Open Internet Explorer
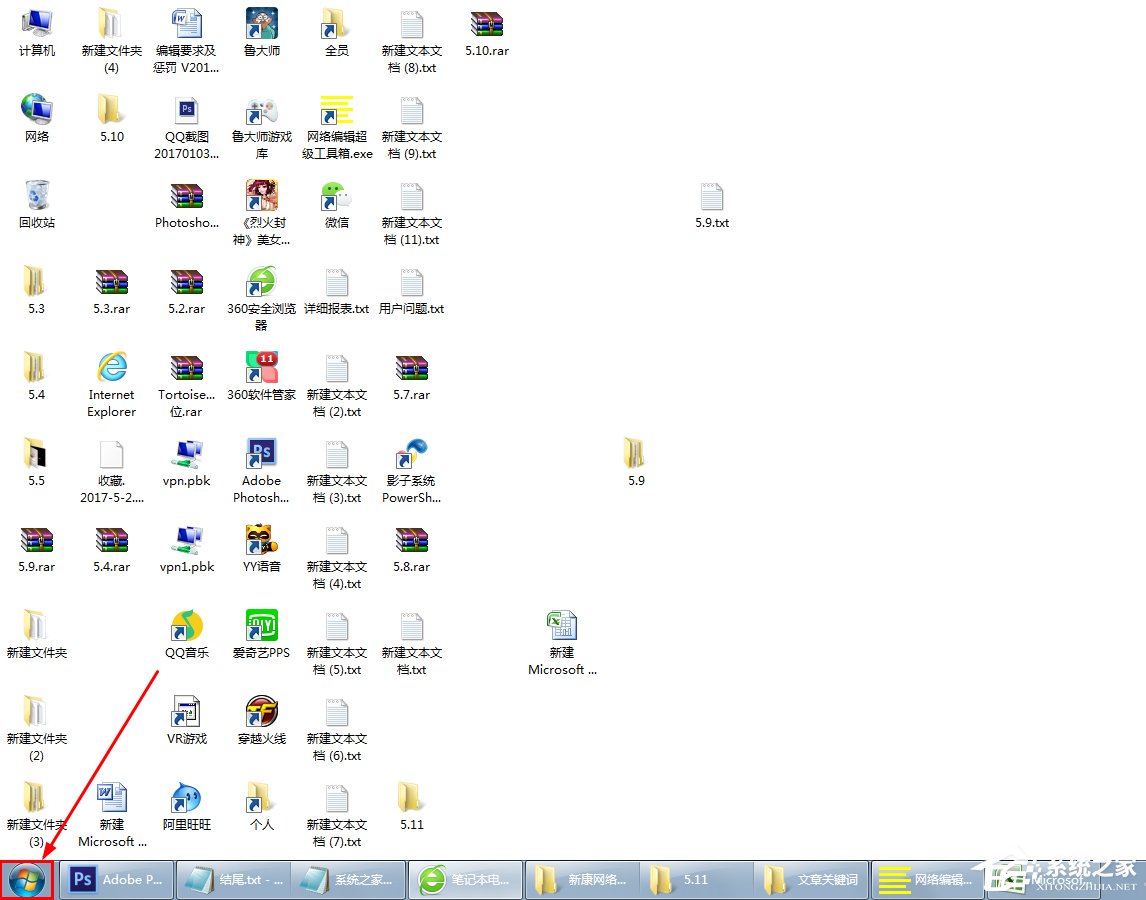This screenshot has width=1146, height=900. (x=111, y=368)
